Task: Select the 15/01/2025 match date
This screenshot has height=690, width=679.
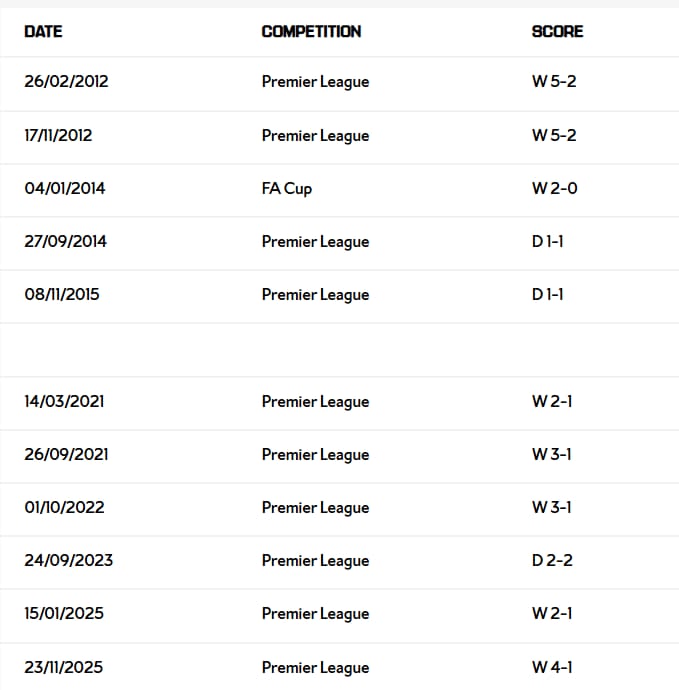Action: 64,613
